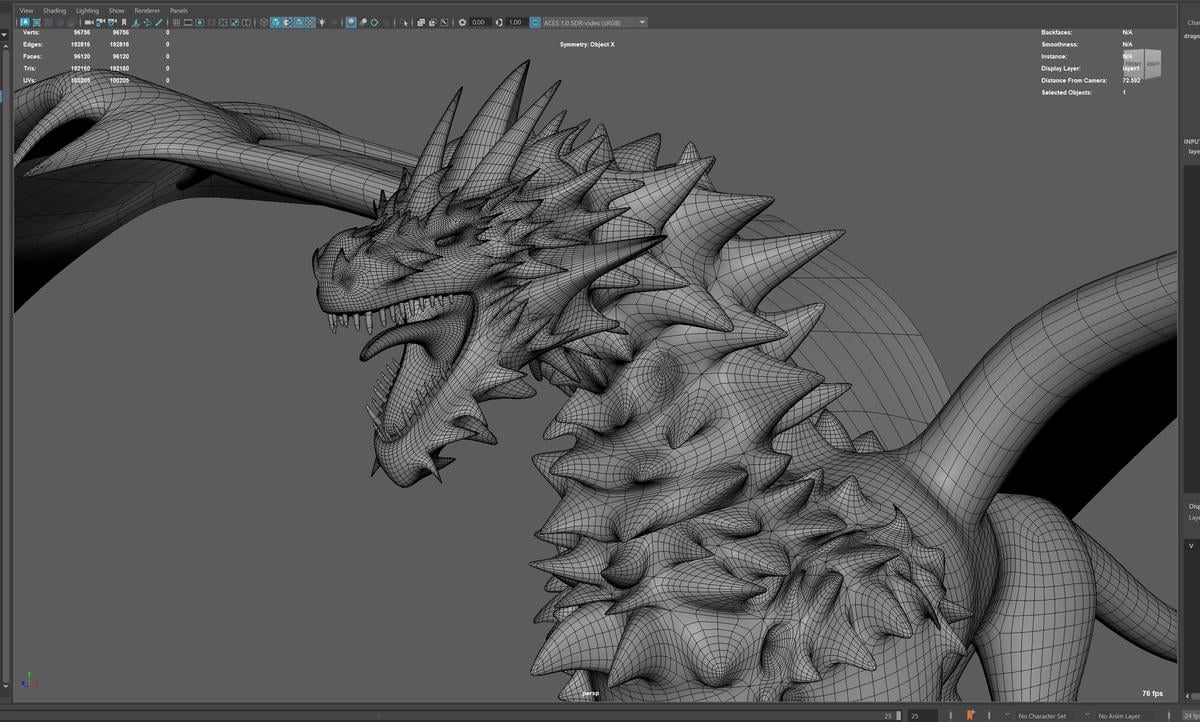Open the Renderer panel menu
The image size is (1200, 722).
147,10
